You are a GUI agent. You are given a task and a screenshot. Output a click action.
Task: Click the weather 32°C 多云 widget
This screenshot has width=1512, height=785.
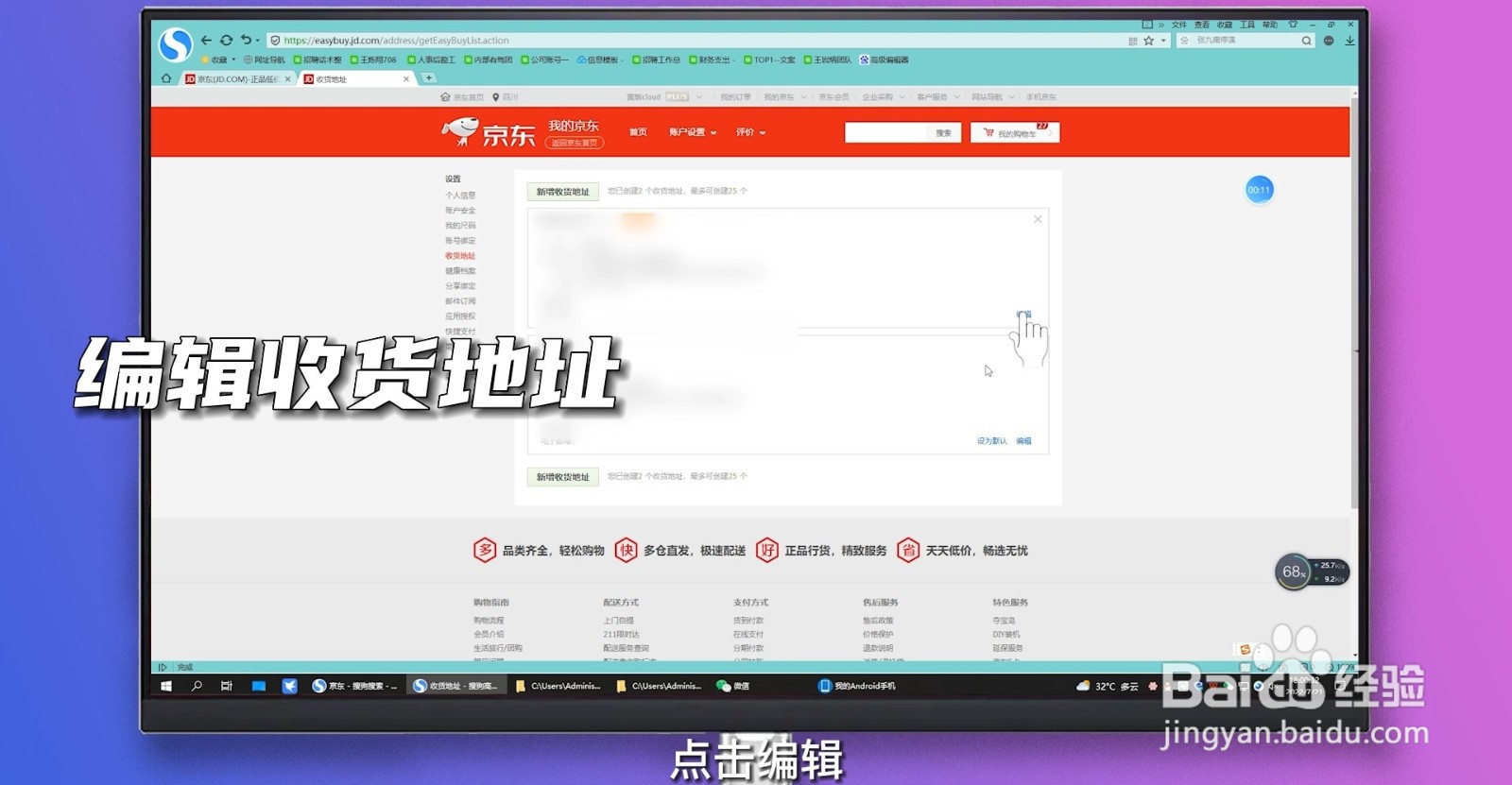point(1108,687)
